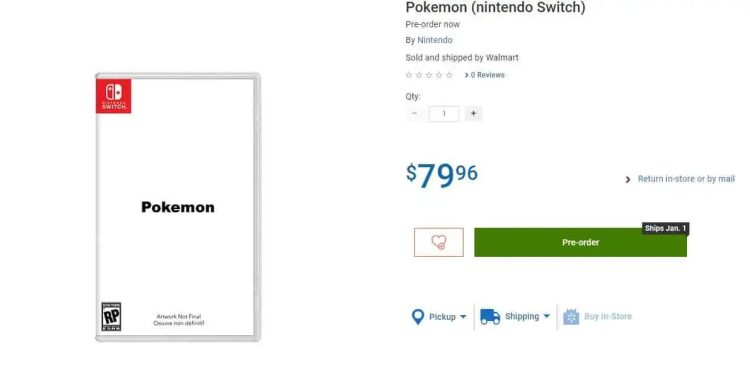Click the heart wishlist icon button

(x=439, y=242)
